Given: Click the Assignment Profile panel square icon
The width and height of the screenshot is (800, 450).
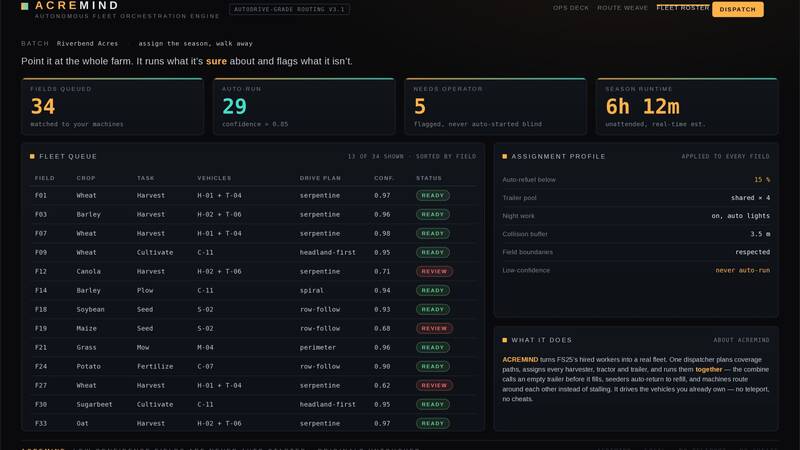Looking at the screenshot, I should click(505, 157).
